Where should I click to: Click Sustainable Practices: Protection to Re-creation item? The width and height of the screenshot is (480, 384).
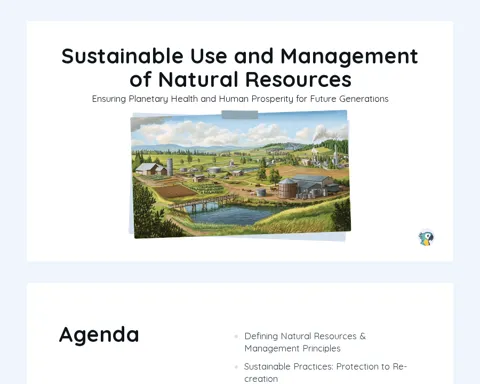coord(325,373)
